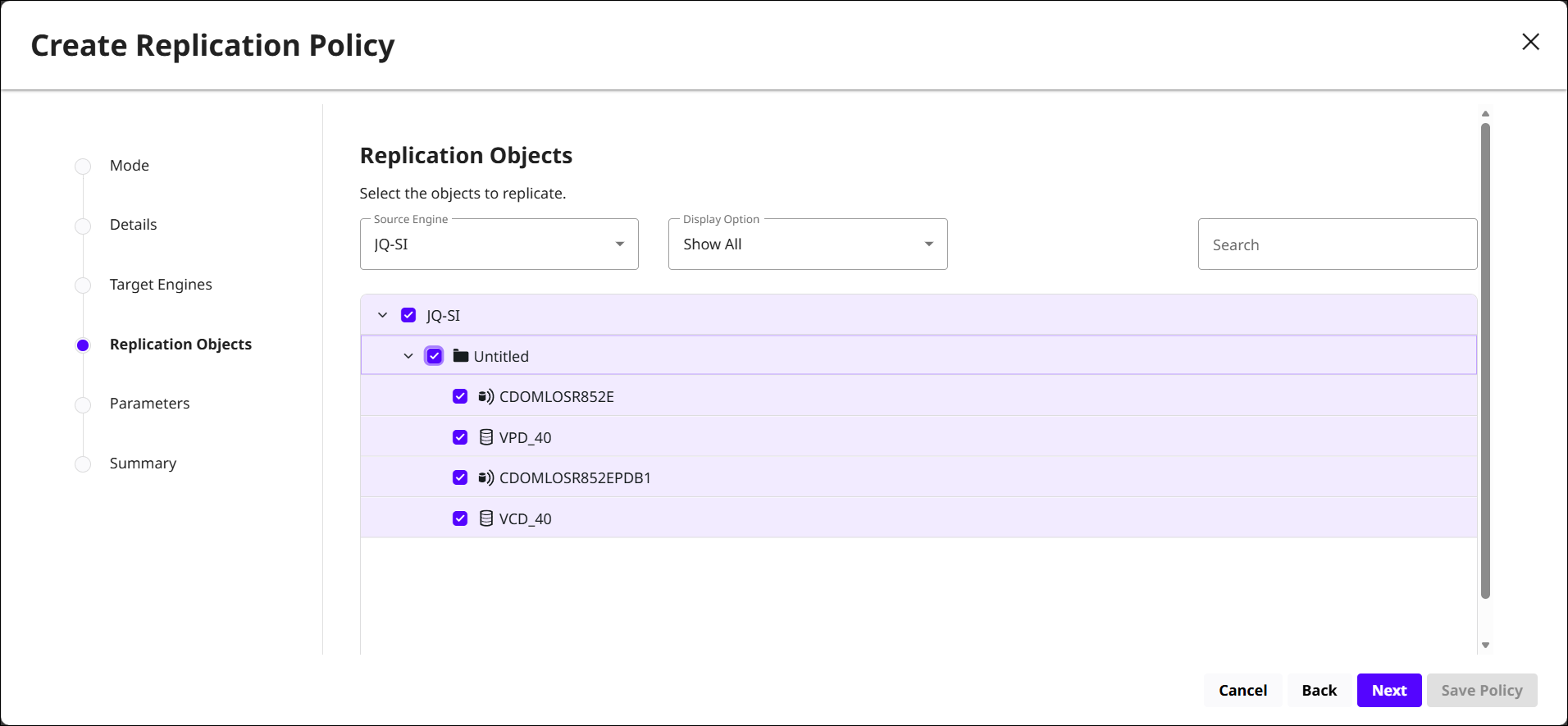This screenshot has width=1568, height=726.
Task: Open the Source Engine dropdown
Action: coord(499,244)
